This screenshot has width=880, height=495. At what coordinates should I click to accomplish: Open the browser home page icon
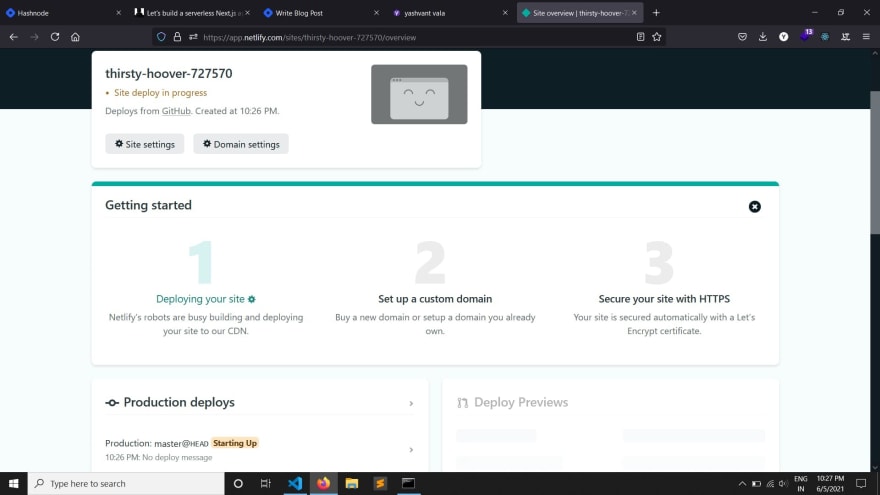[75, 37]
